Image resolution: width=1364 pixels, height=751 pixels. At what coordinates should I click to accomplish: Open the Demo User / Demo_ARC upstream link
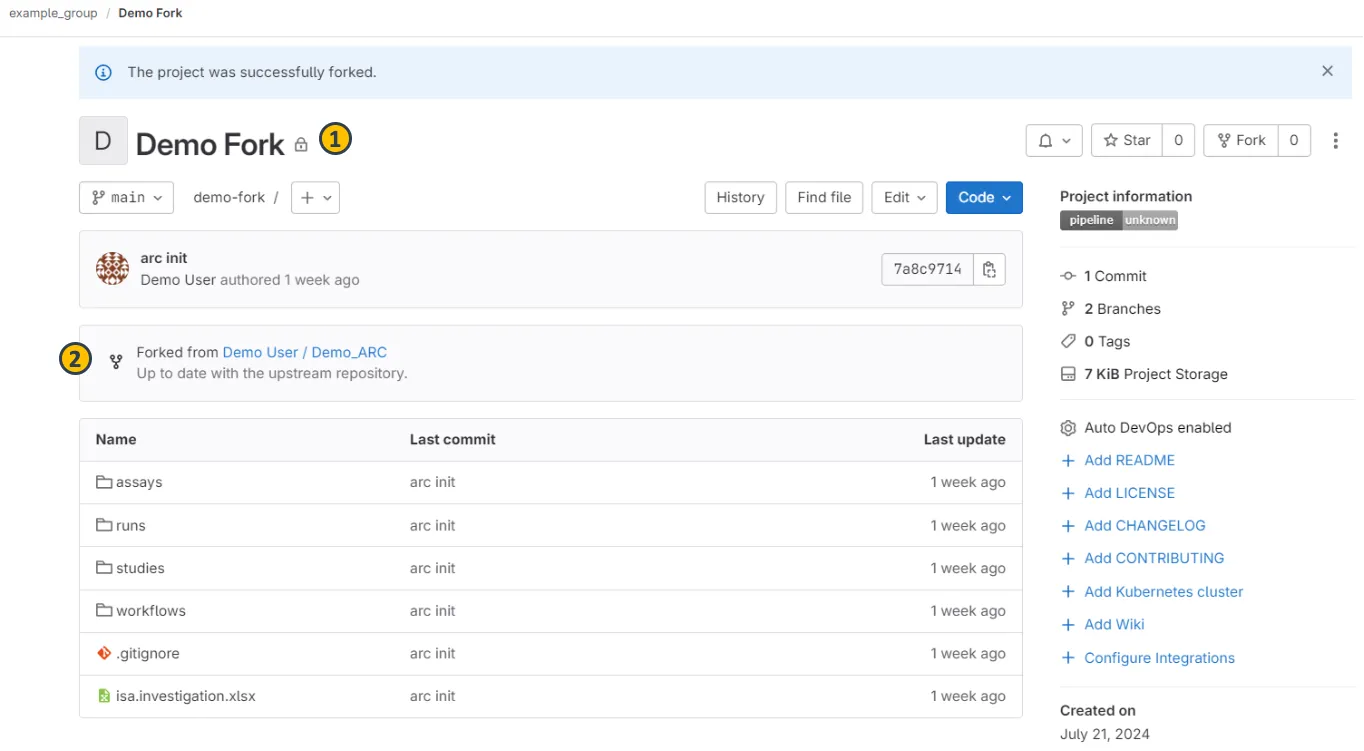[x=304, y=352]
